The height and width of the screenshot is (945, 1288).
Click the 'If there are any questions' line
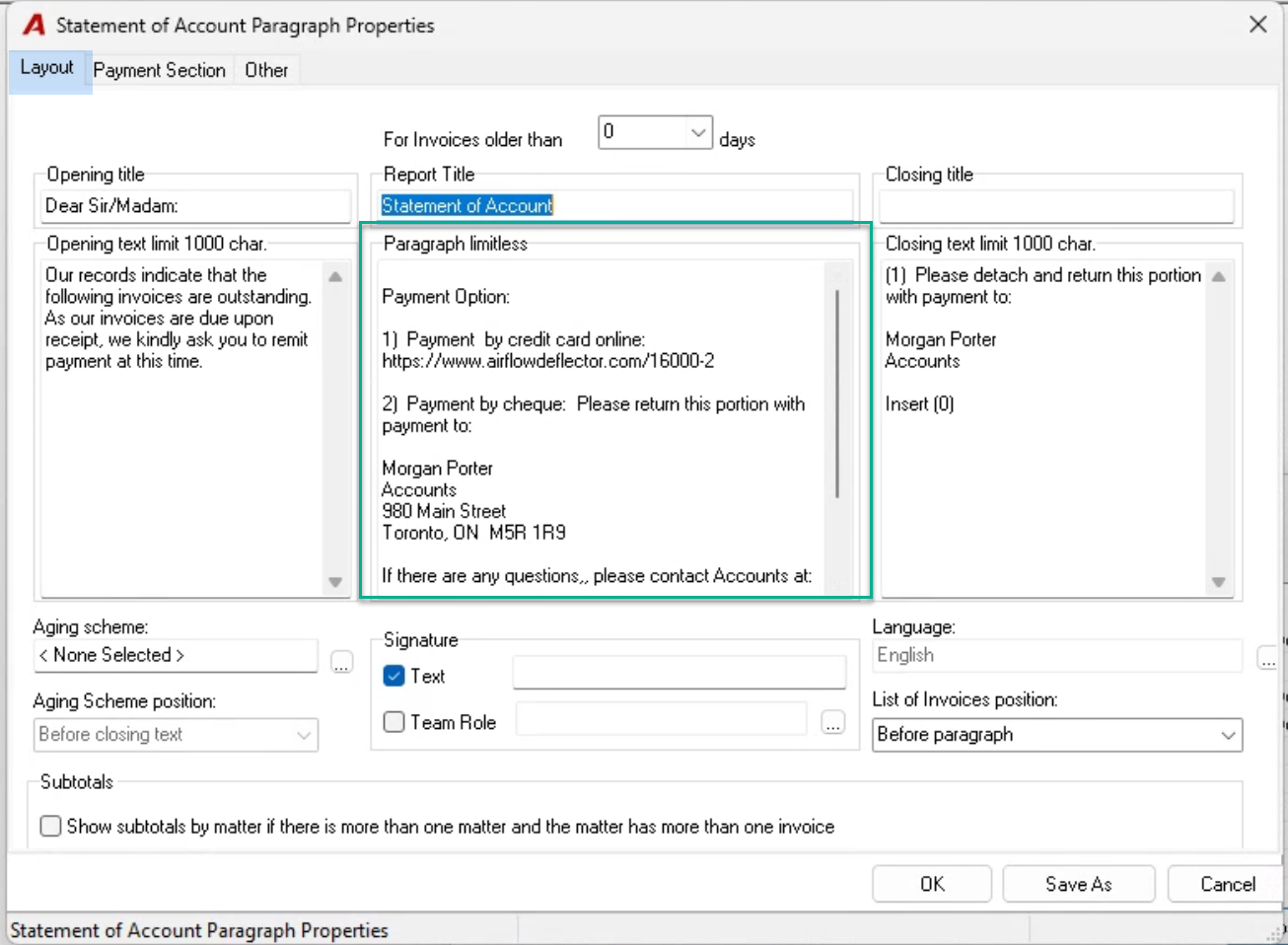tap(597, 576)
